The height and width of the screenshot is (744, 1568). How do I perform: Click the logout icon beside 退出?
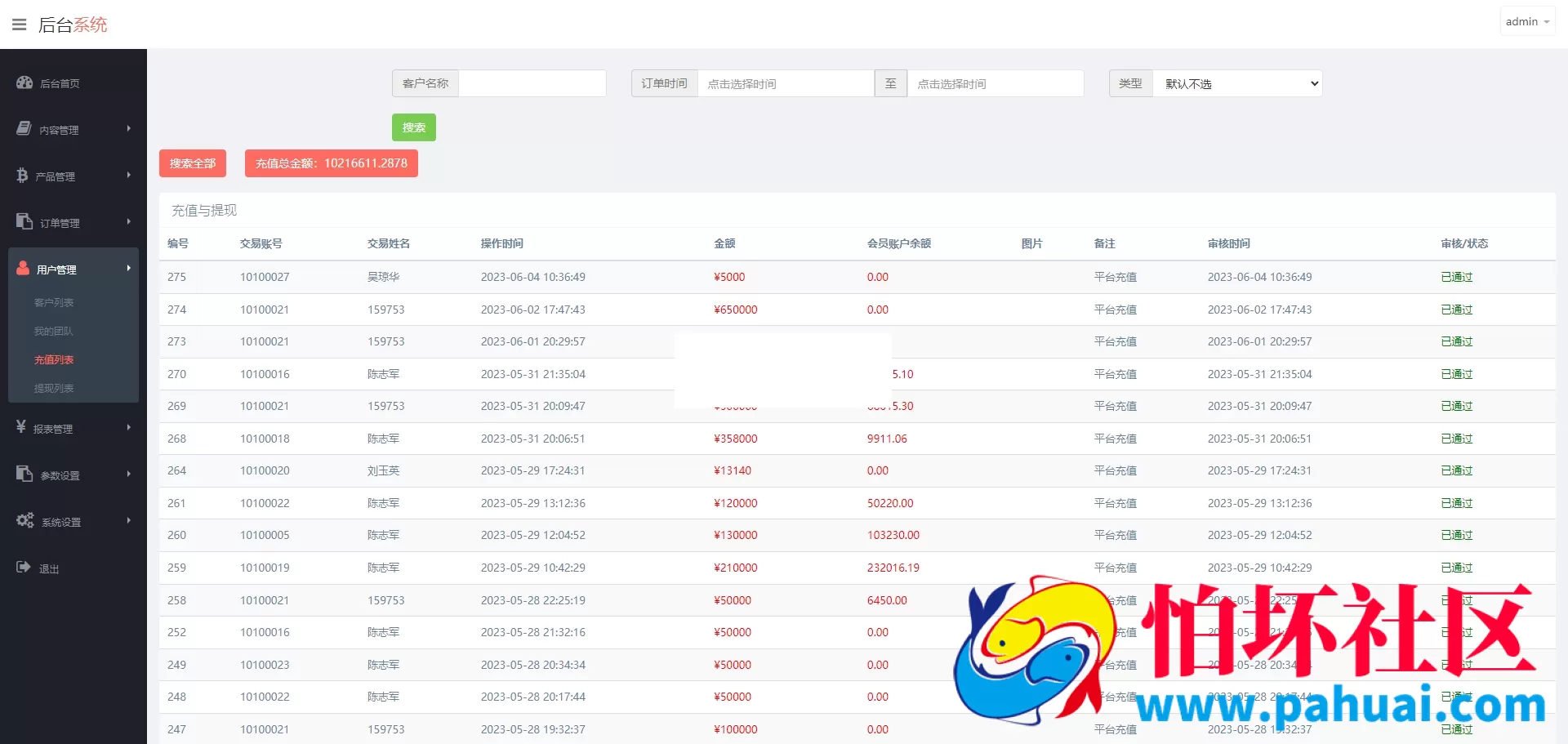tap(24, 568)
